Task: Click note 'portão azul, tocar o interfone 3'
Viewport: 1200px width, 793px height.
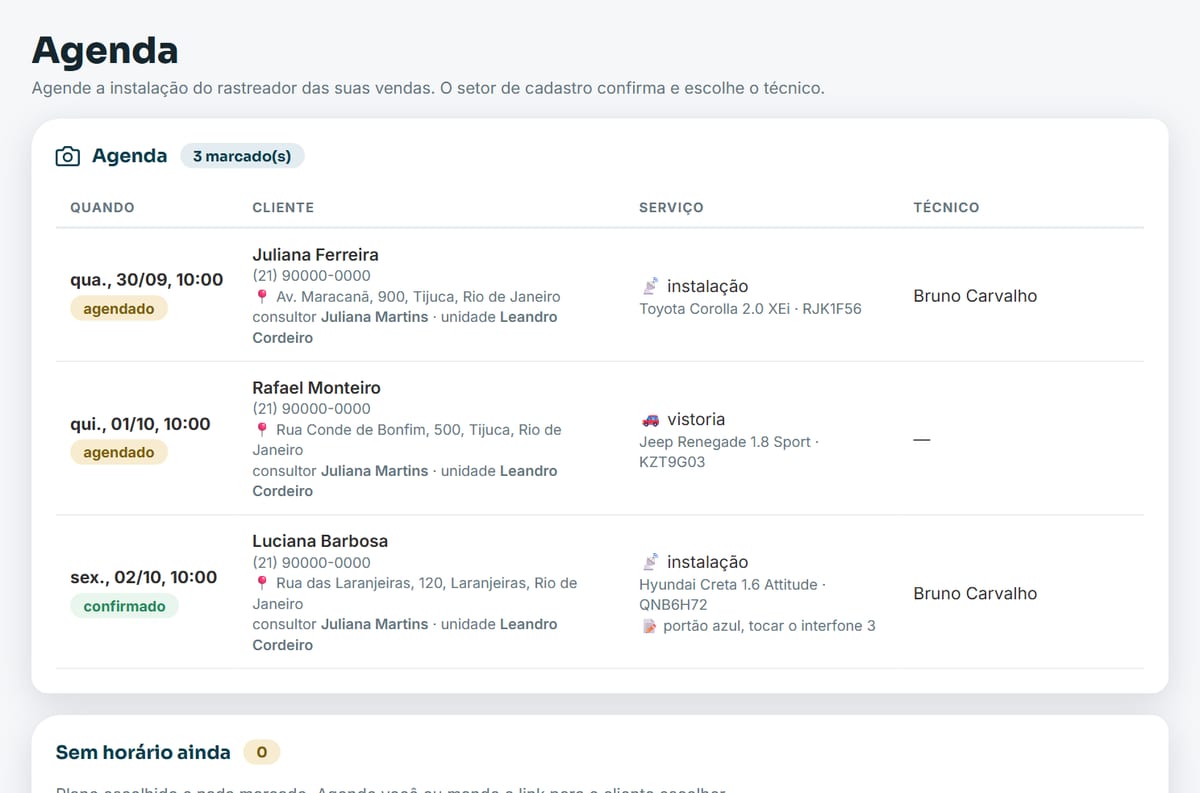Action: (x=769, y=626)
